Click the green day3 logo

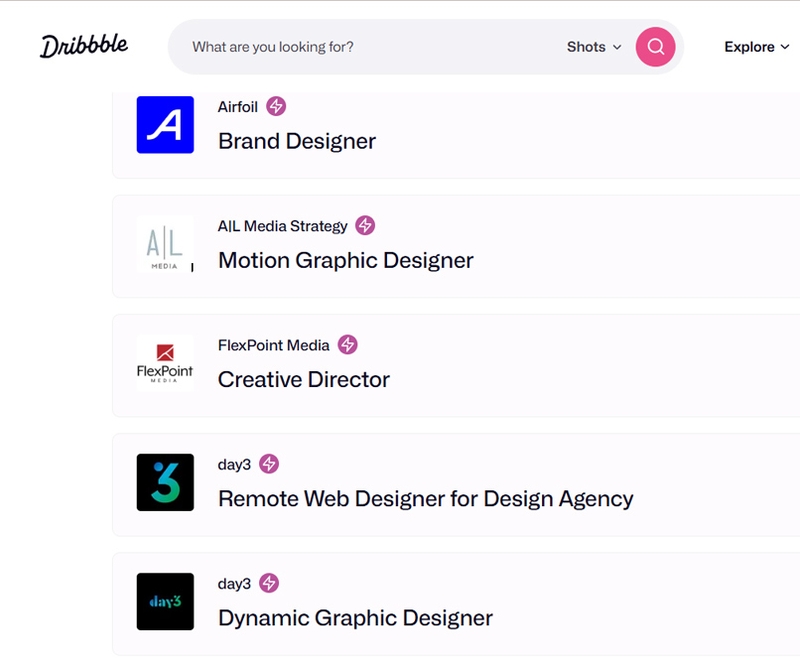tap(166, 481)
